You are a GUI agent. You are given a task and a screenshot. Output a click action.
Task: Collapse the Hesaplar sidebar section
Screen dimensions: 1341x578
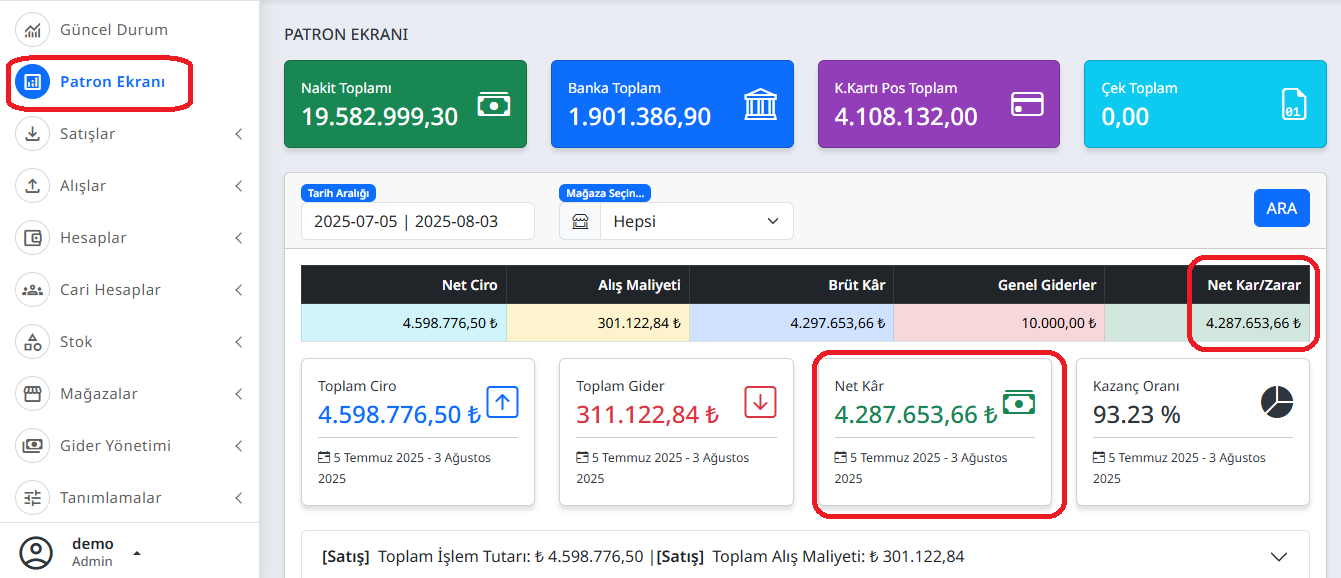(x=239, y=237)
